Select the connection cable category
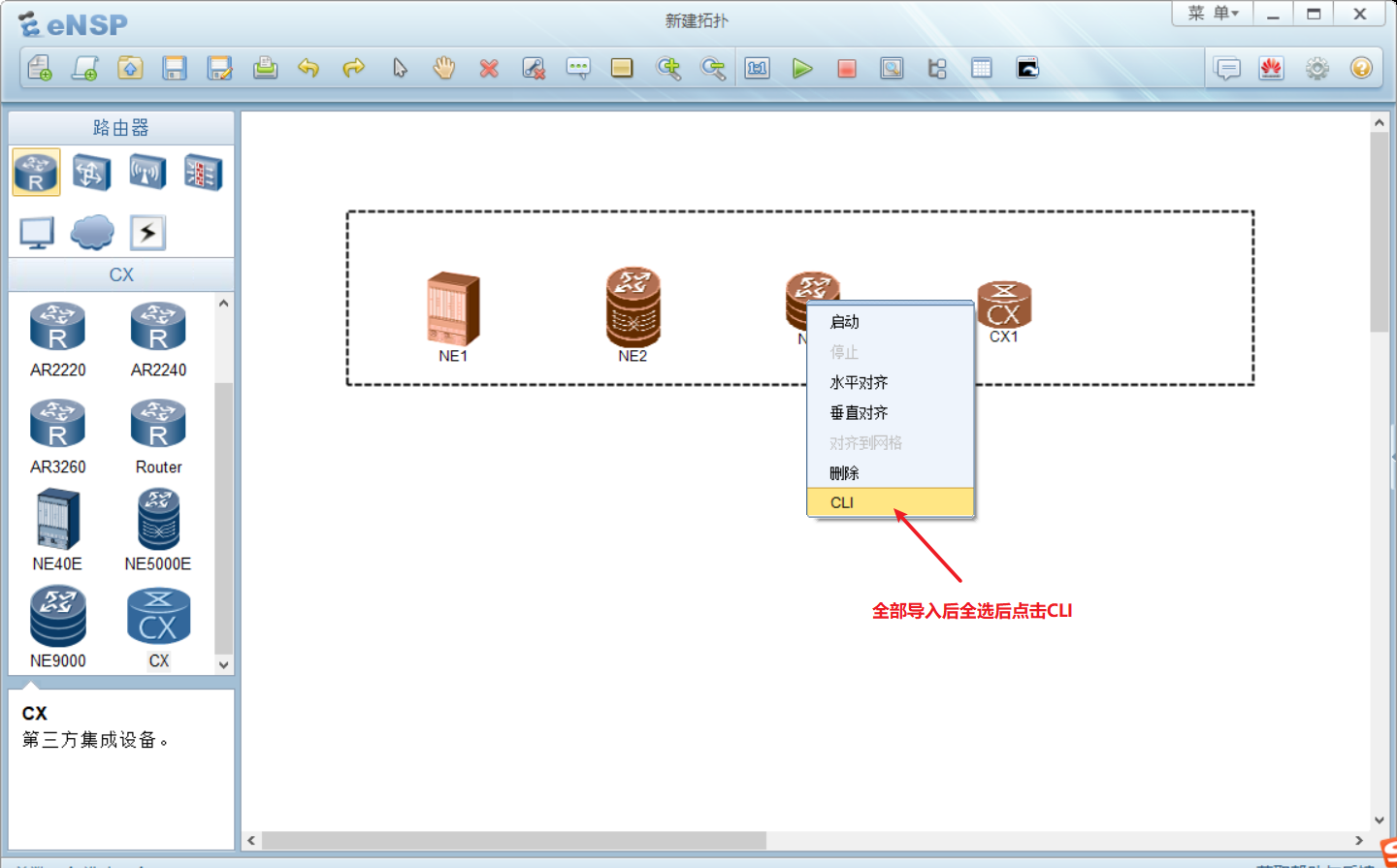 (147, 233)
